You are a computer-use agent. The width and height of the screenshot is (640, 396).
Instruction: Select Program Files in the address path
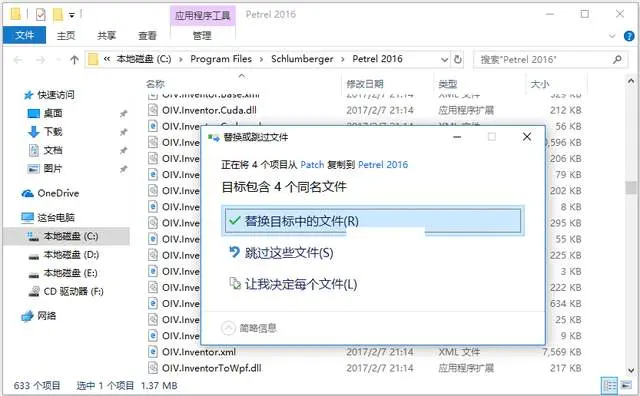coord(221,59)
